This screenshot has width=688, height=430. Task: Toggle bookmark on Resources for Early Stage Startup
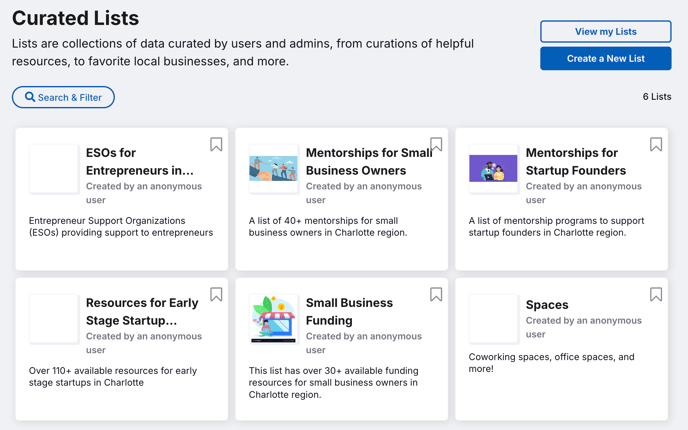[x=216, y=294]
